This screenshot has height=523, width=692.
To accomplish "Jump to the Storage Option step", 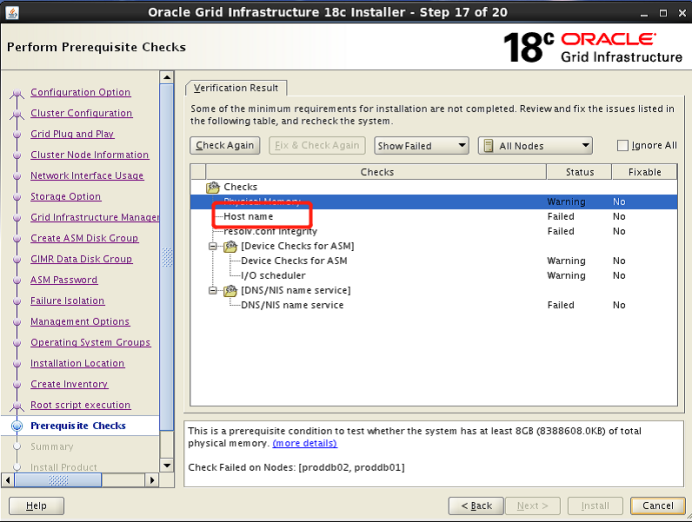I will [x=65, y=196].
